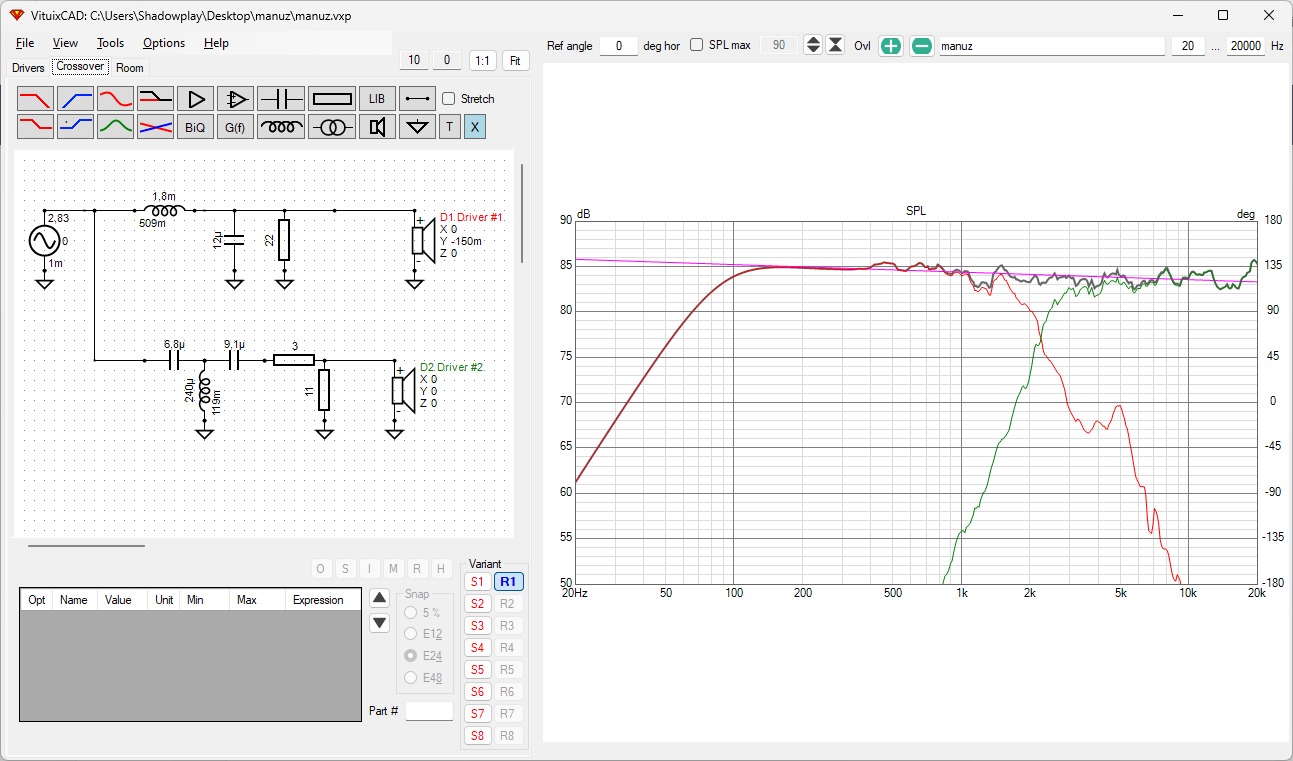Select the high shelf filter tool
Image resolution: width=1293 pixels, height=761 pixels.
pos(75,127)
